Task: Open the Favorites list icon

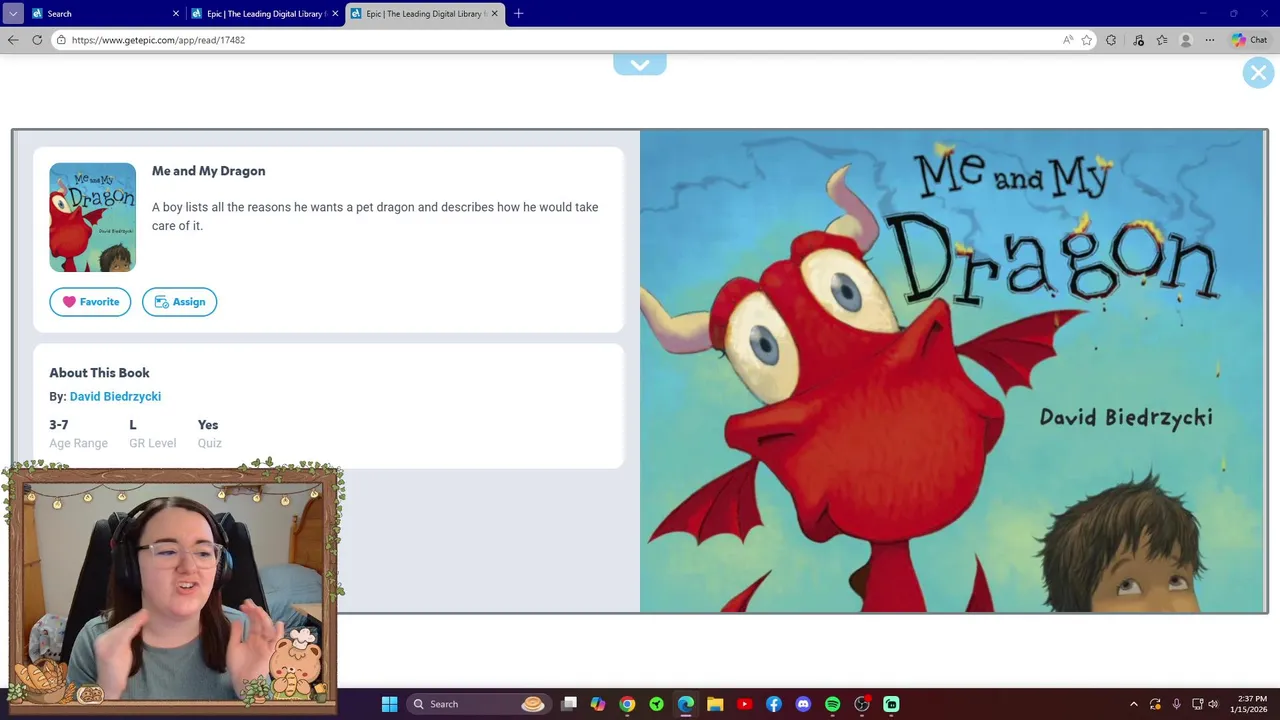Action: [1162, 40]
